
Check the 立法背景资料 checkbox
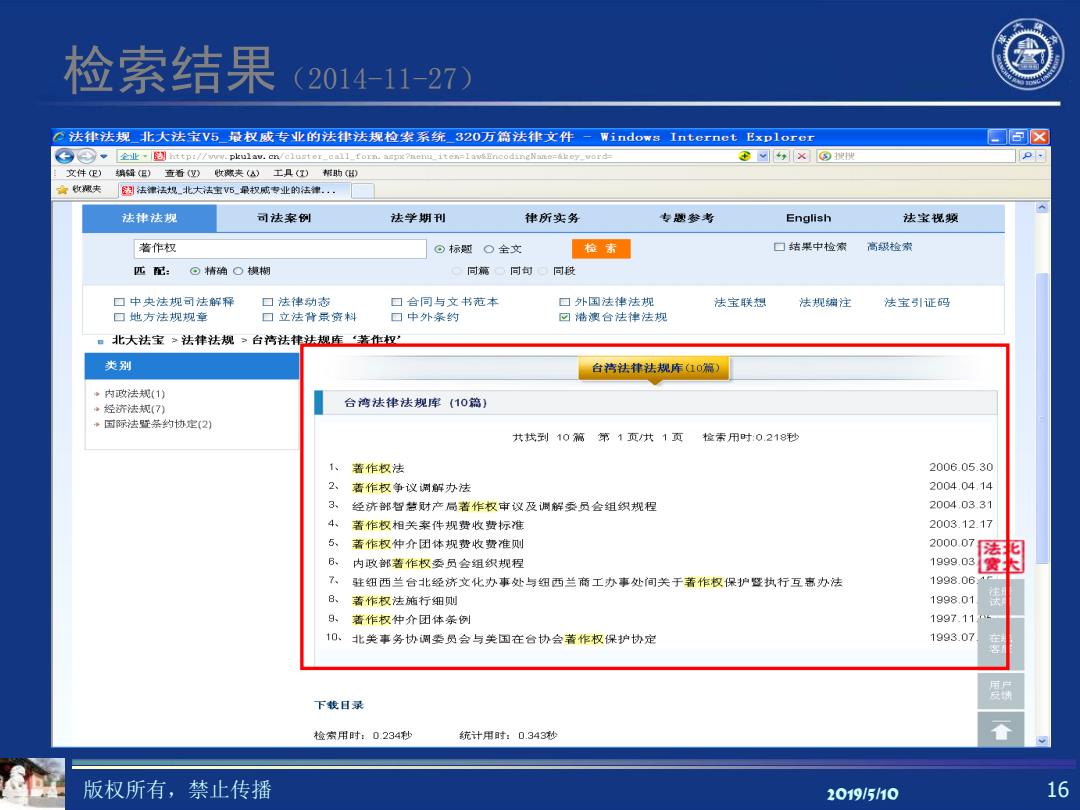coord(268,318)
